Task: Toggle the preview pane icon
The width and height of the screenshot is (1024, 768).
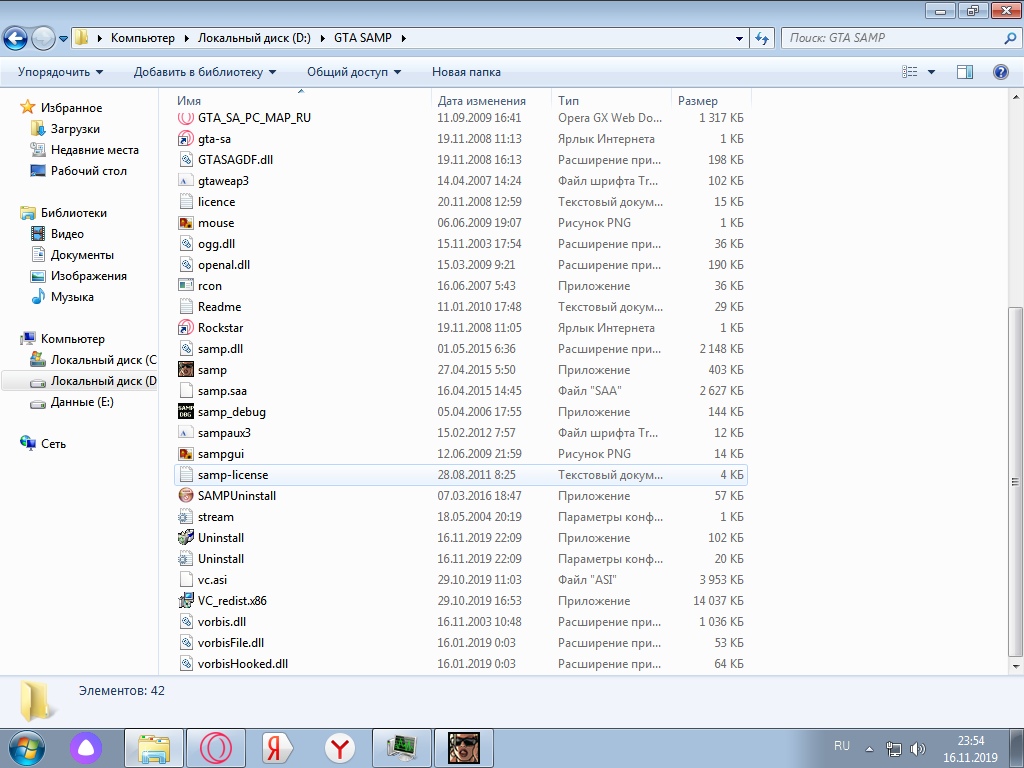Action: [965, 72]
